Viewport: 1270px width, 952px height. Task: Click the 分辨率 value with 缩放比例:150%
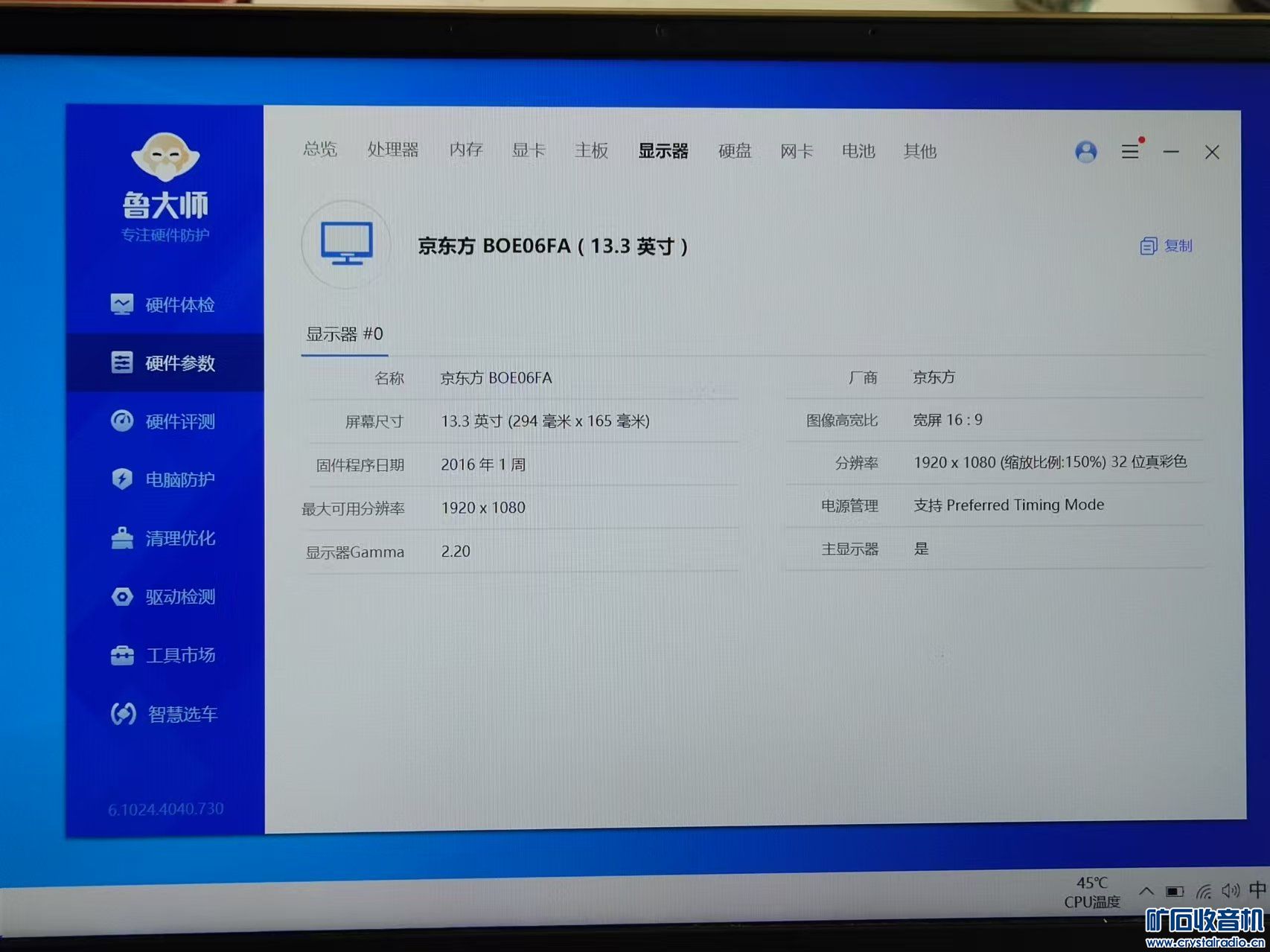1050,462
